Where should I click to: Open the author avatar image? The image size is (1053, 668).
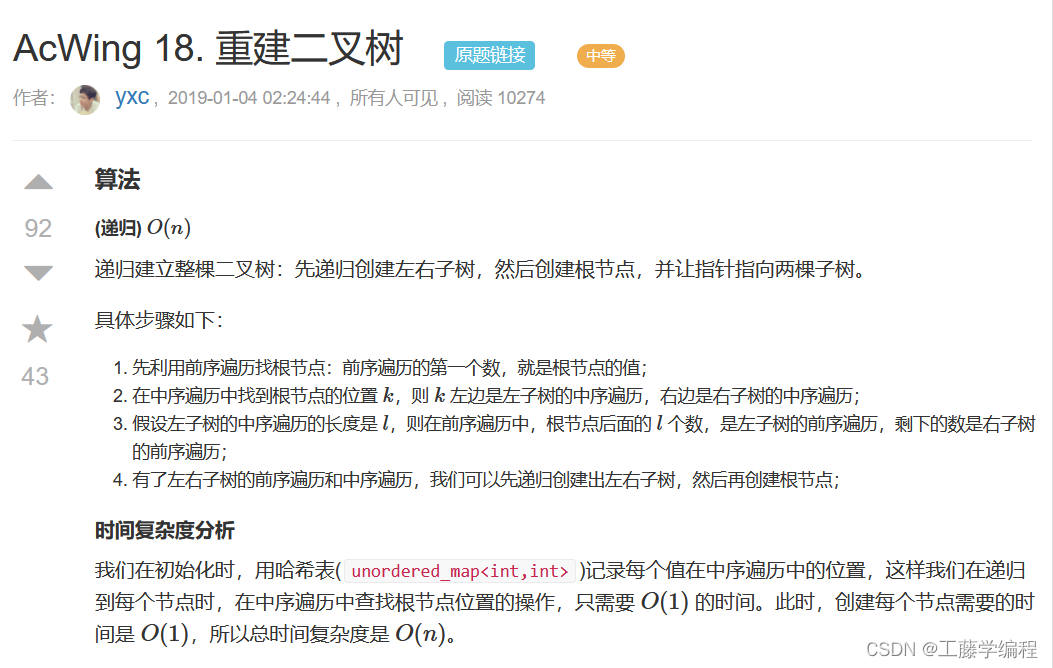[85, 100]
